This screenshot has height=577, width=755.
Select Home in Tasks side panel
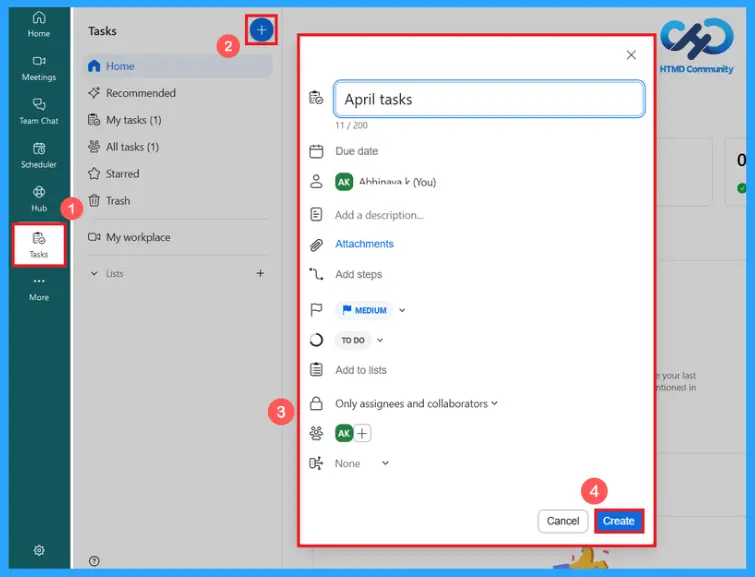(178, 66)
